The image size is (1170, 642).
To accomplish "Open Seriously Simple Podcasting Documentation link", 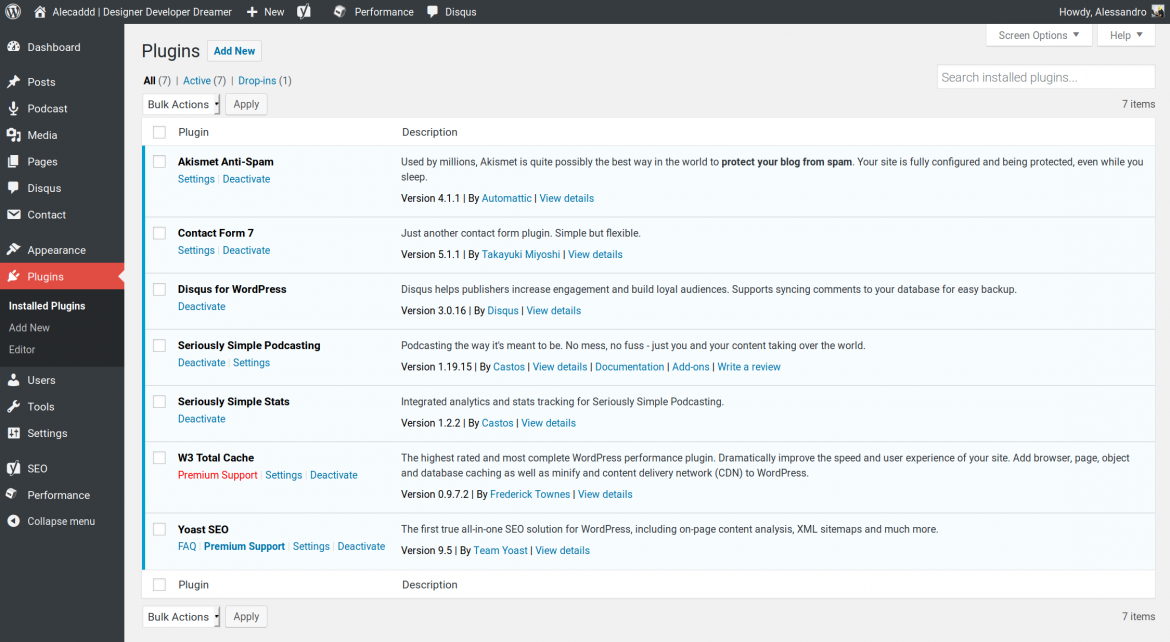I will click(630, 367).
